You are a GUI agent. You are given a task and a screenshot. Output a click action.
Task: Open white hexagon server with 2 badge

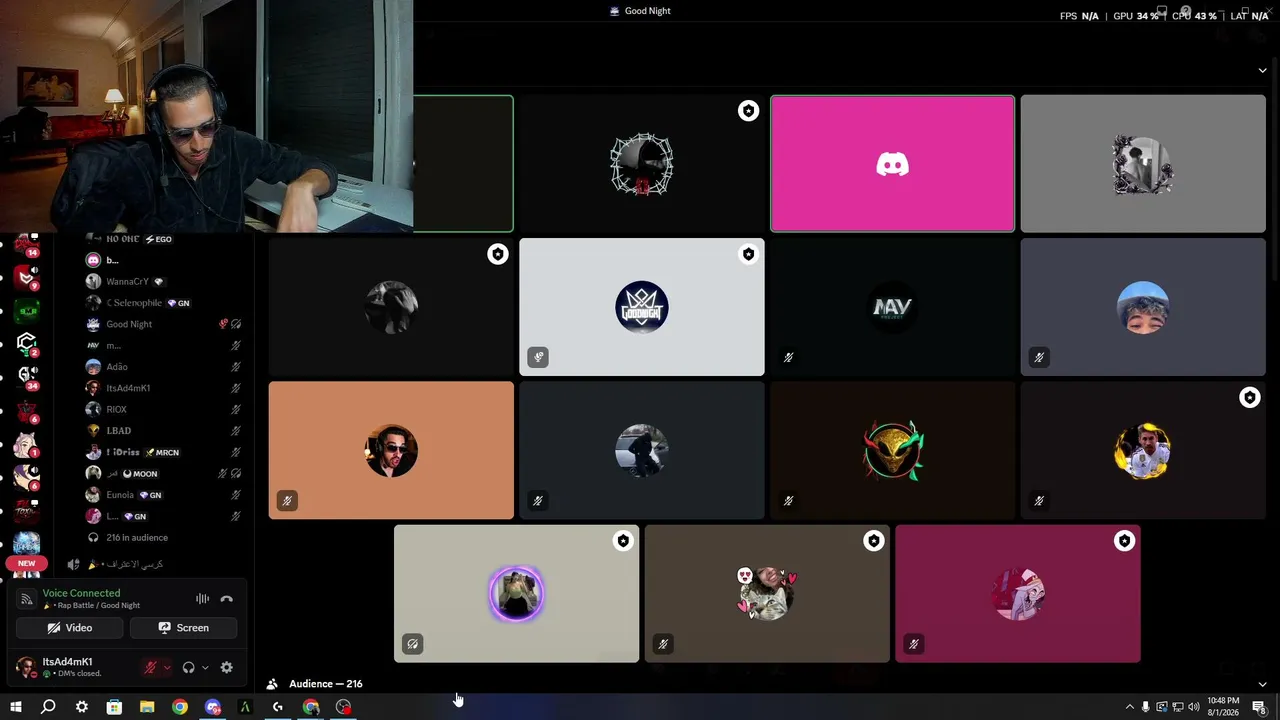(27, 343)
